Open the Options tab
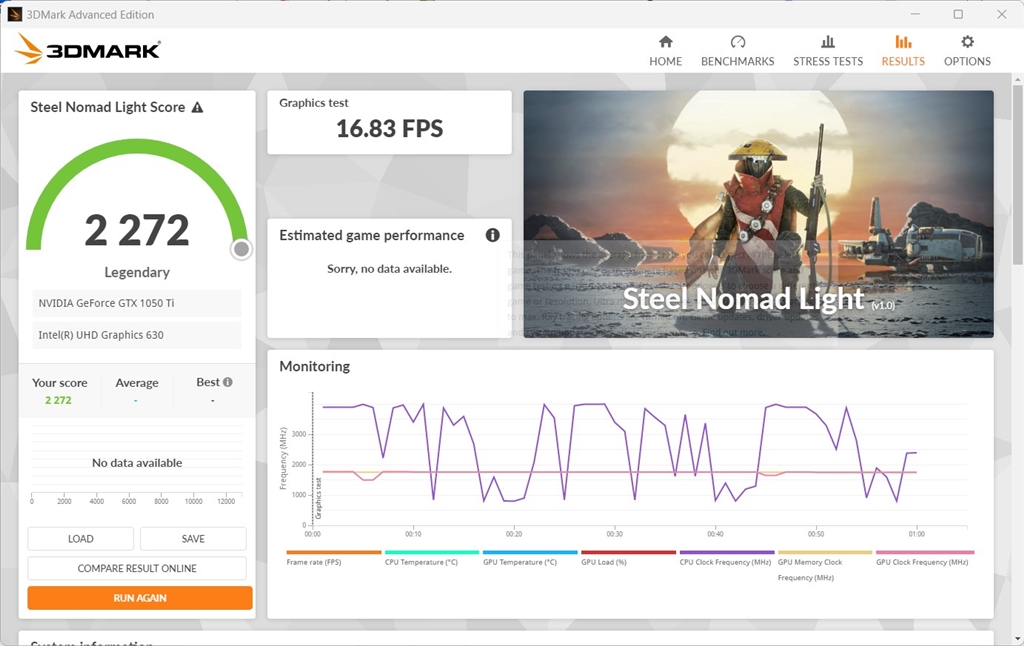This screenshot has height=646, width=1024. pyautogui.click(x=967, y=51)
